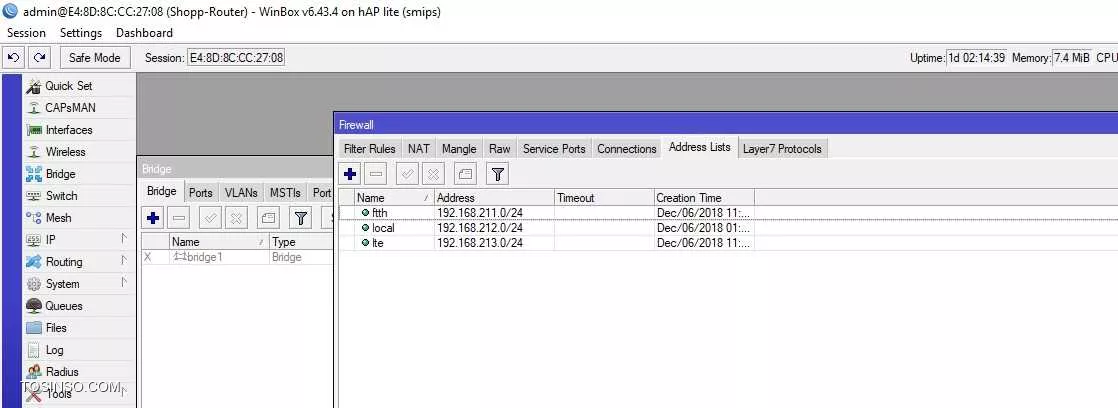Select the bridge1 row in Bridge window
Image resolution: width=1118 pixels, height=408 pixels.
(237, 257)
